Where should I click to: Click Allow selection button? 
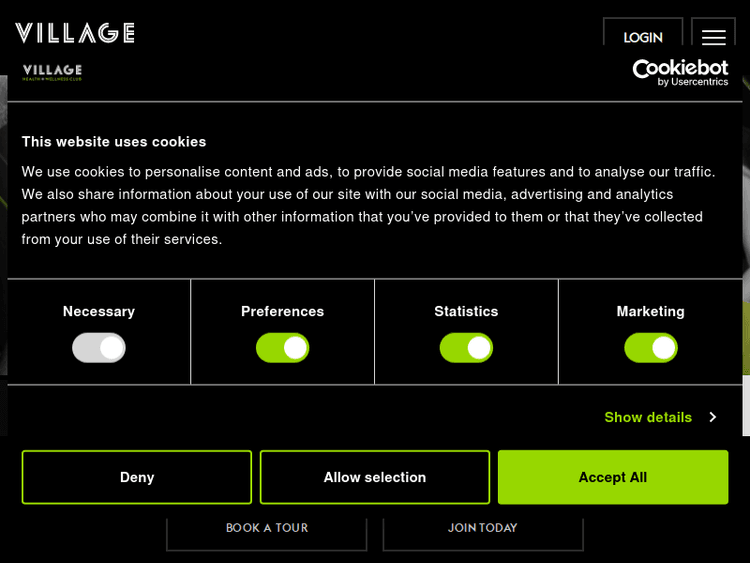click(375, 477)
